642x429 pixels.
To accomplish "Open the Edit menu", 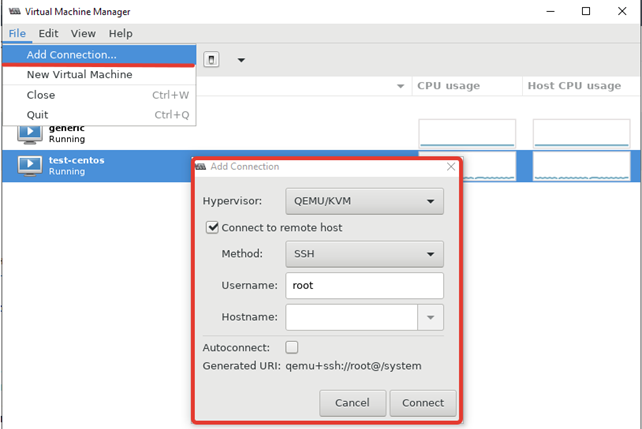I will pos(48,34).
